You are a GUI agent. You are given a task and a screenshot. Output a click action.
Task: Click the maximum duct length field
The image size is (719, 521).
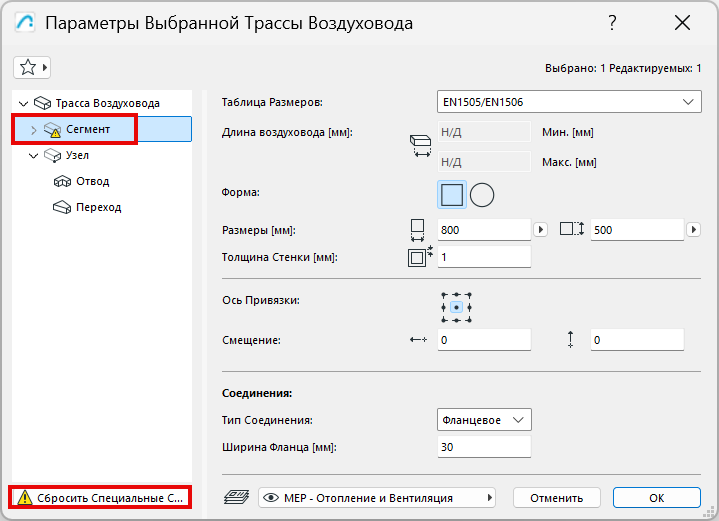pos(484,162)
